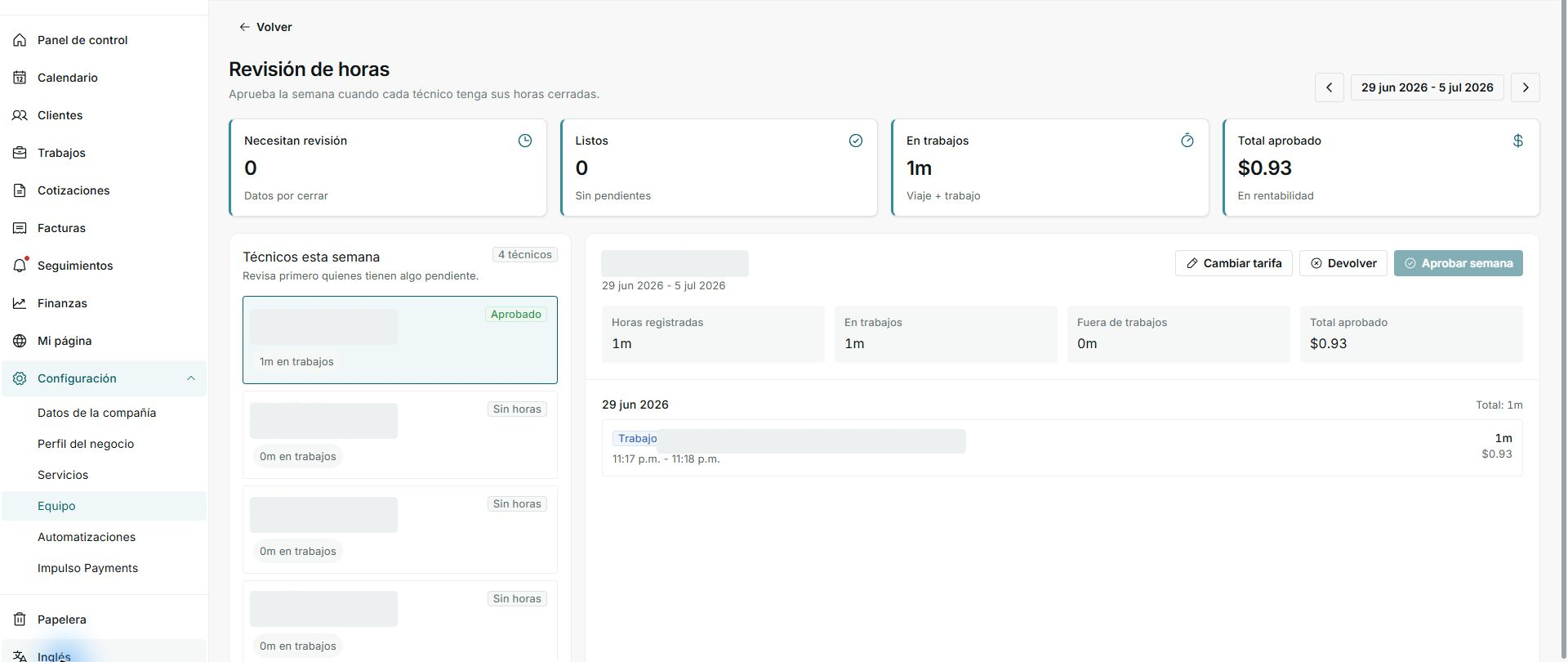
Task: Open Servicios settings
Action: pos(63,475)
